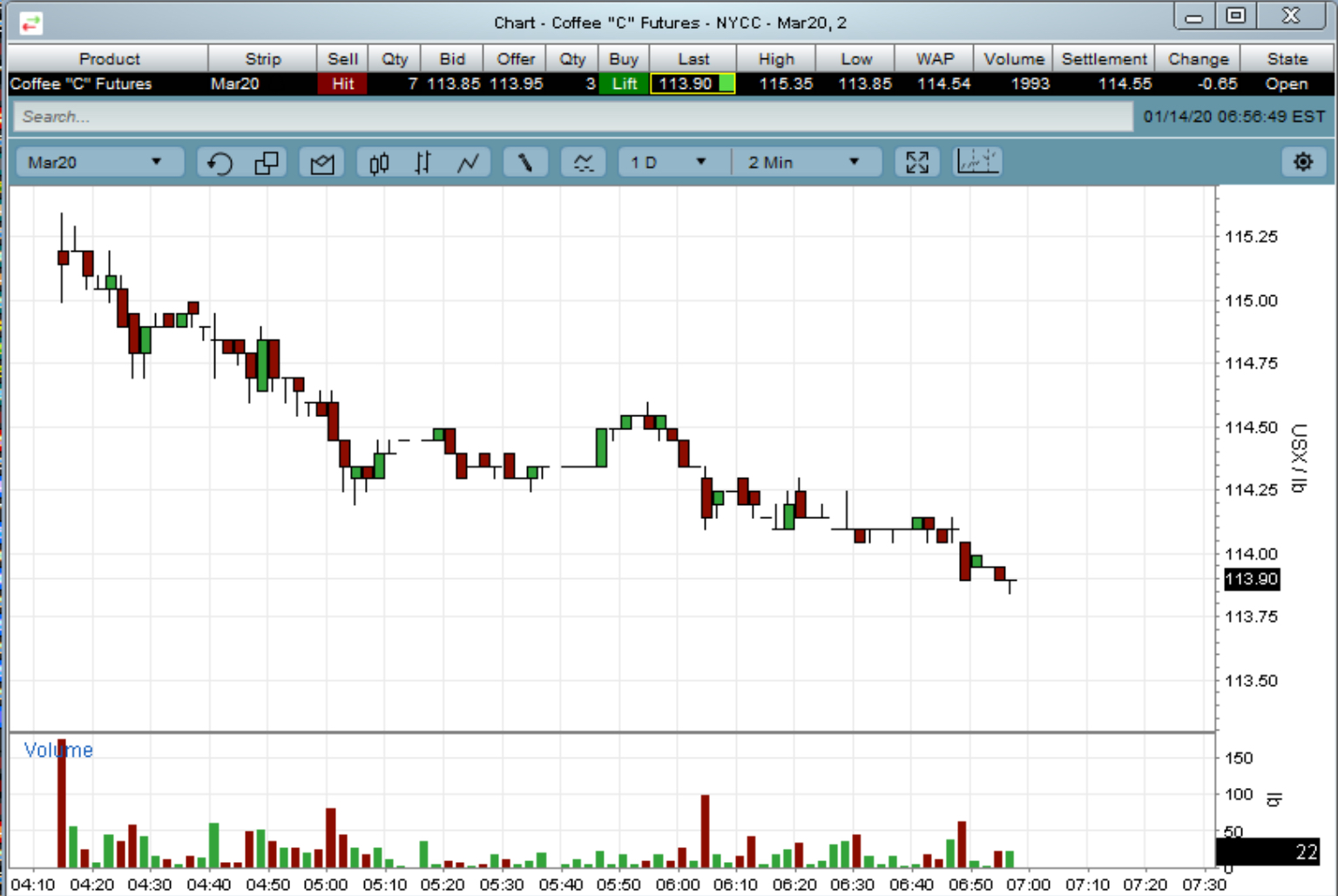Viewport: 1338px width, 896px height.
Task: Click the Open state cell
Action: [1287, 84]
